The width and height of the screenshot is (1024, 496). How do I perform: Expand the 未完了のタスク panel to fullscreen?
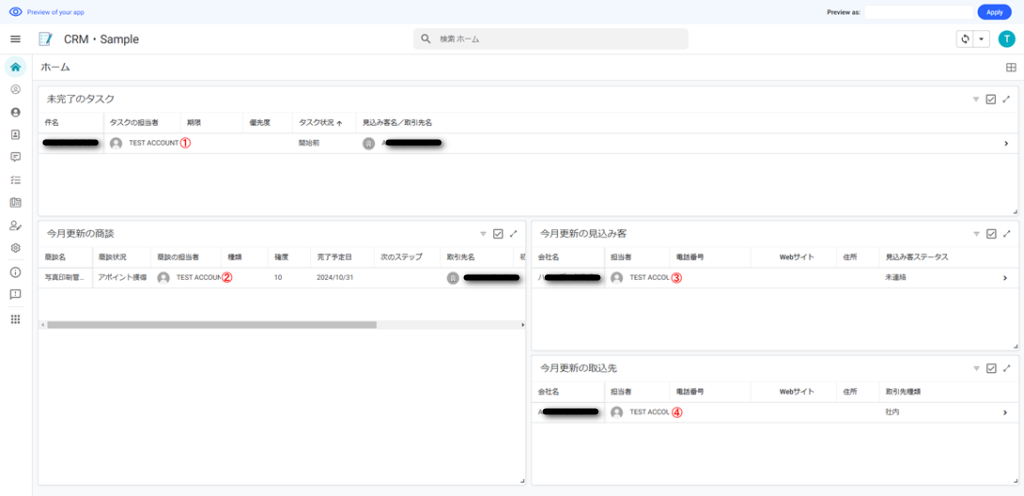tap(1006, 99)
